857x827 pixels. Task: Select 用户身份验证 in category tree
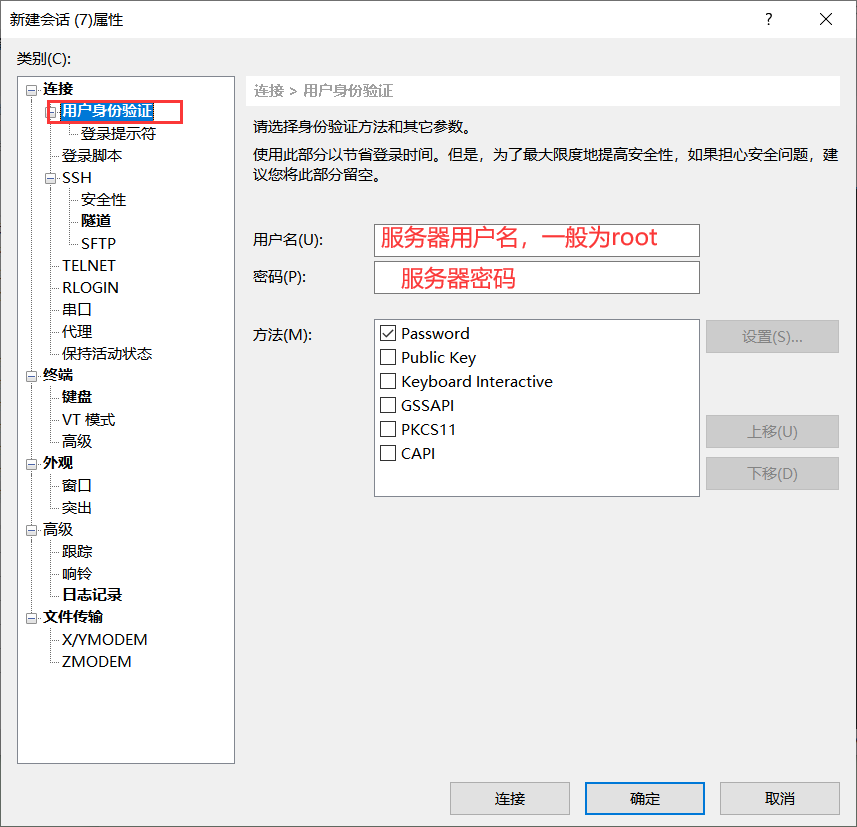[107, 111]
